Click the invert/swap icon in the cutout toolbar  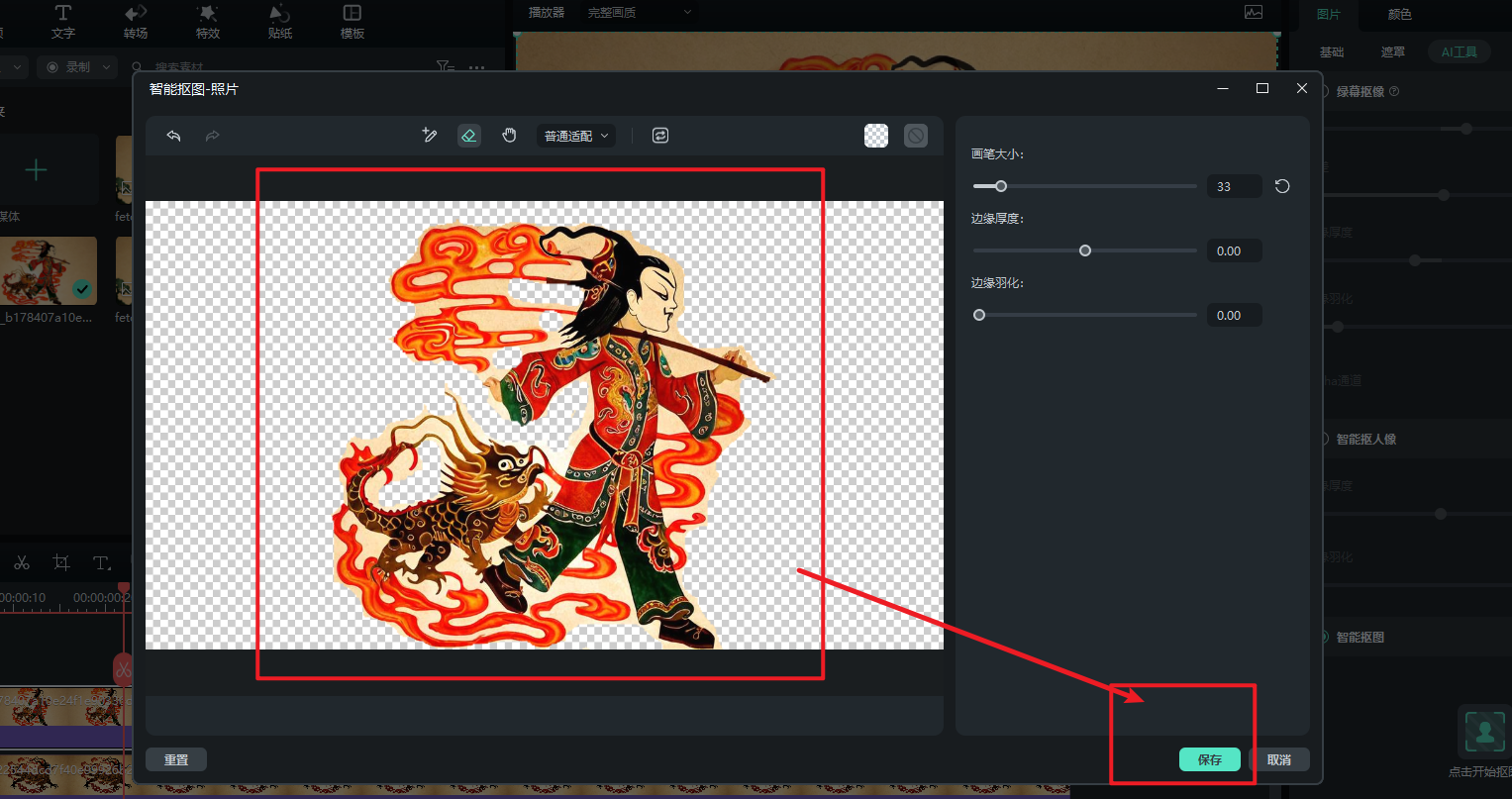click(x=660, y=136)
